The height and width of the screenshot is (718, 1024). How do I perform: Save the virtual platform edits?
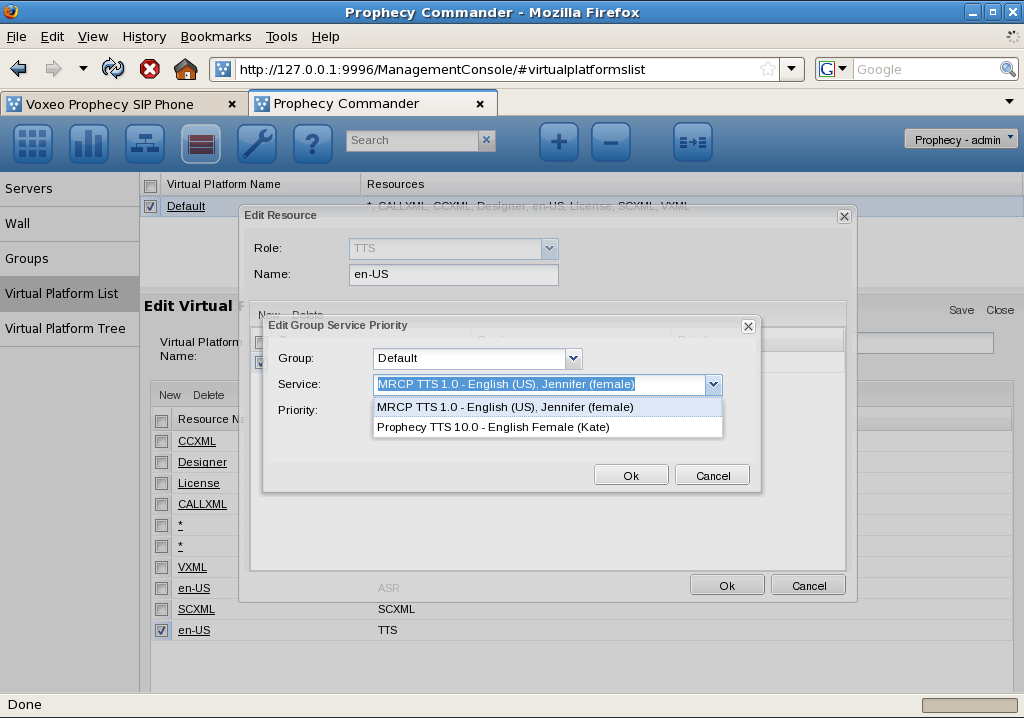pyautogui.click(x=961, y=310)
